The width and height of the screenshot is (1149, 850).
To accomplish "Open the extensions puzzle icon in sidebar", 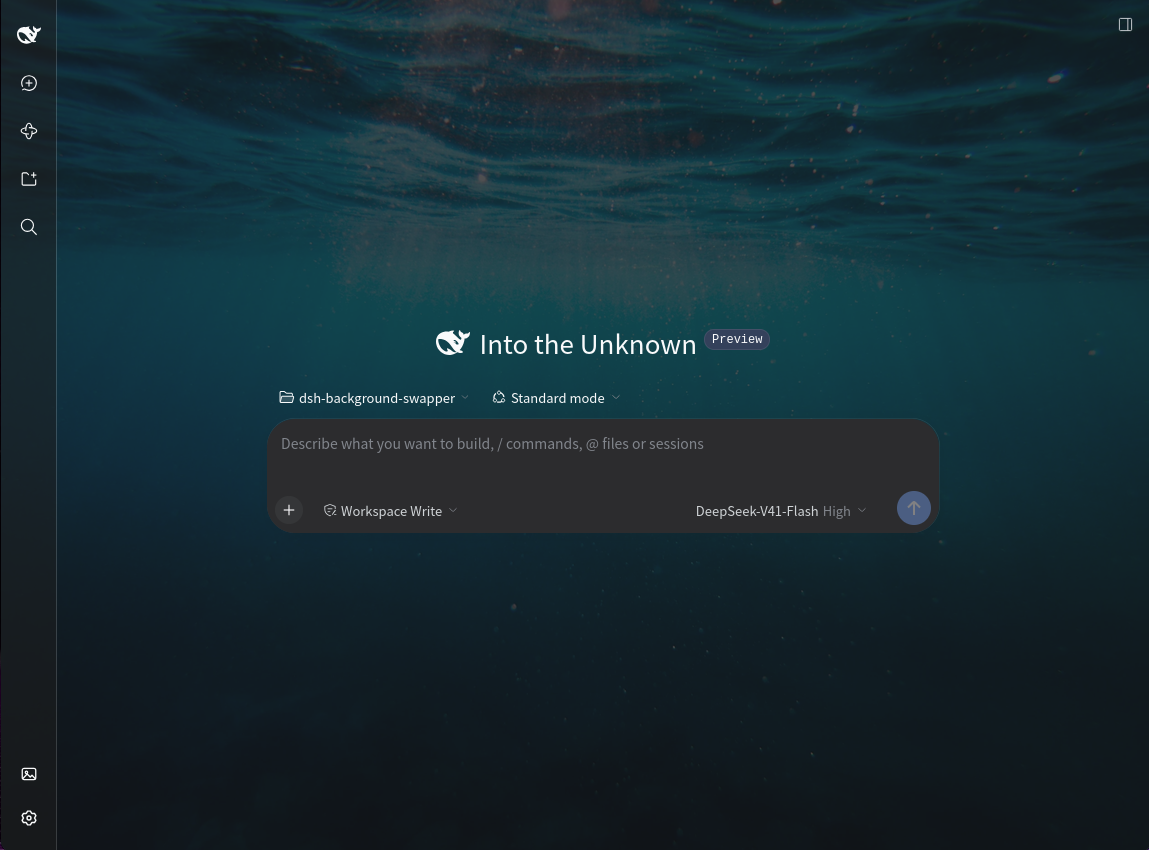I will click(29, 131).
